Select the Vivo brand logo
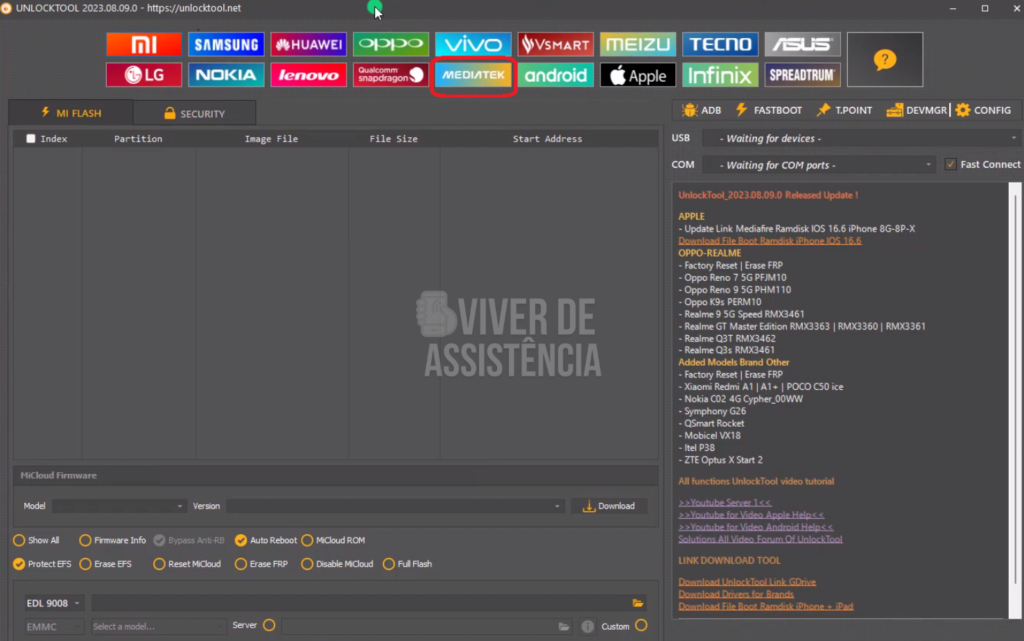Viewport: 1024px width, 641px height. [x=473, y=44]
